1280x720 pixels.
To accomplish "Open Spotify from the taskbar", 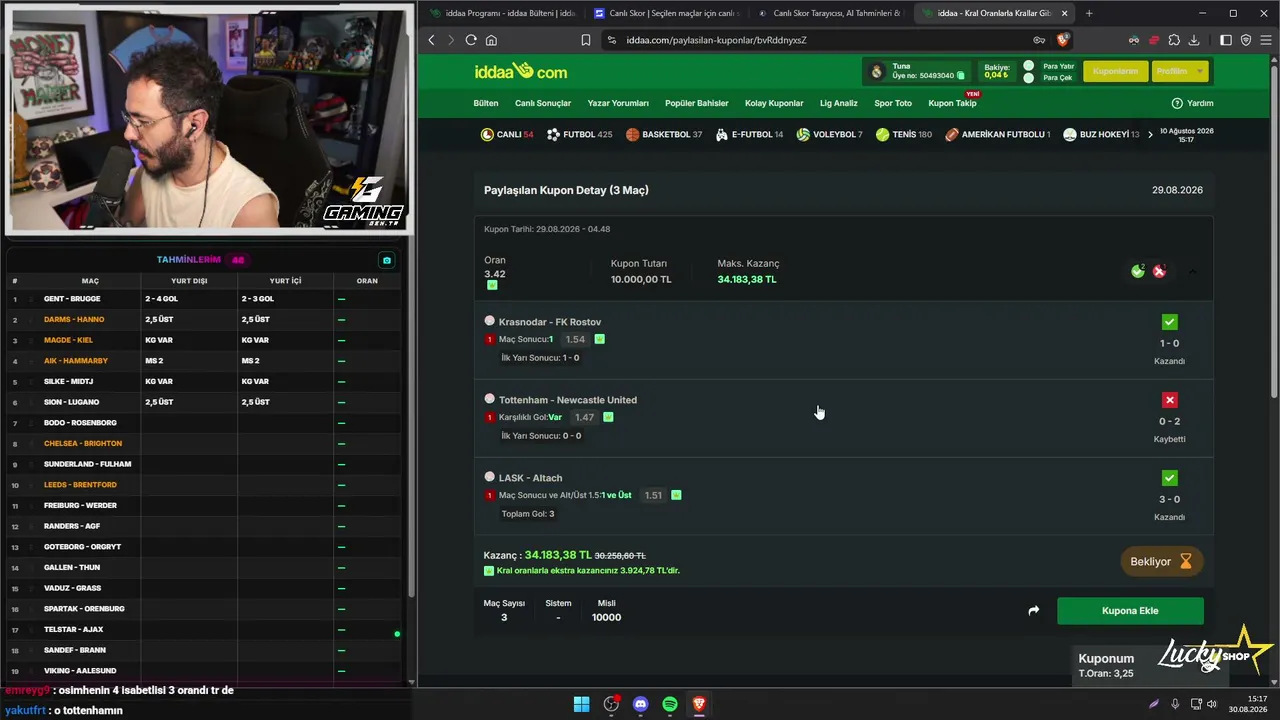I will point(670,704).
